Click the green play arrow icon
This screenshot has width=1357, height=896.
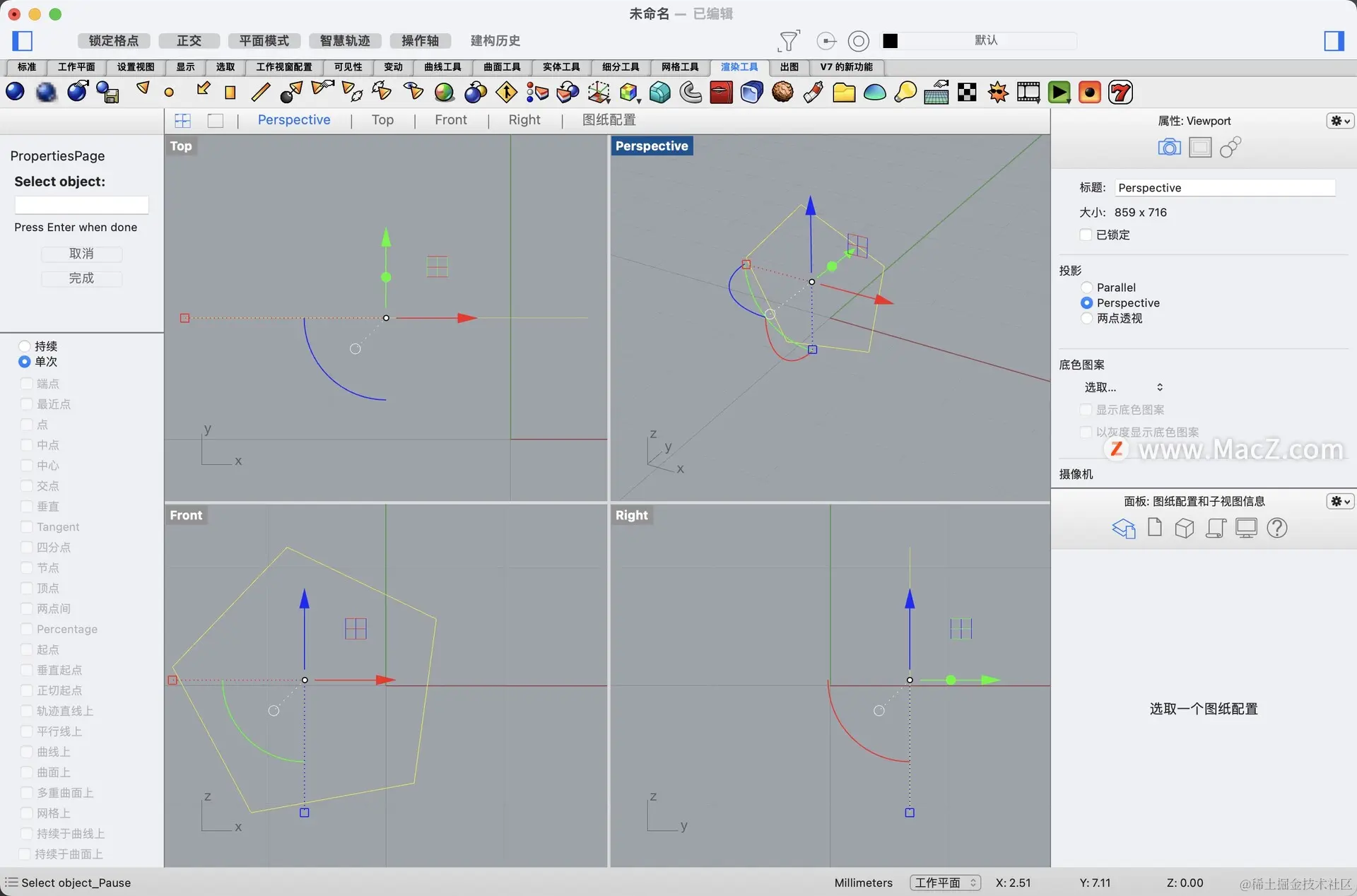pyautogui.click(x=1059, y=93)
